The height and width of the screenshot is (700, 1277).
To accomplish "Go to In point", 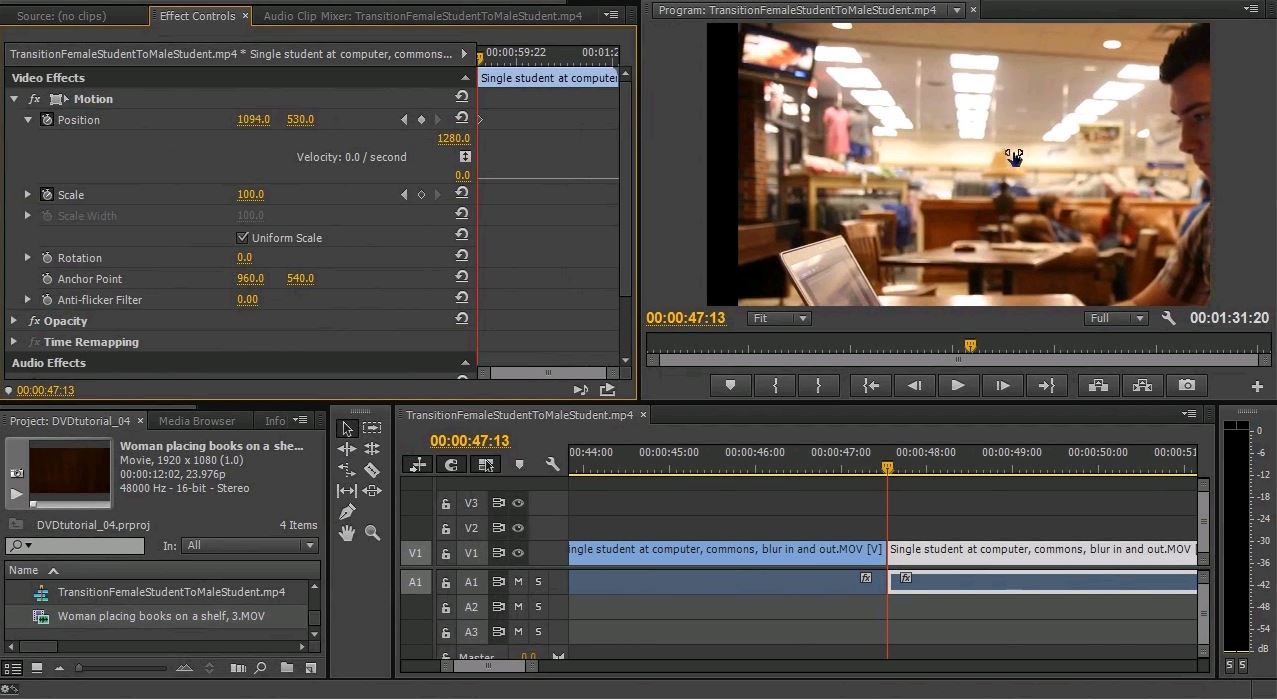I will (871, 385).
